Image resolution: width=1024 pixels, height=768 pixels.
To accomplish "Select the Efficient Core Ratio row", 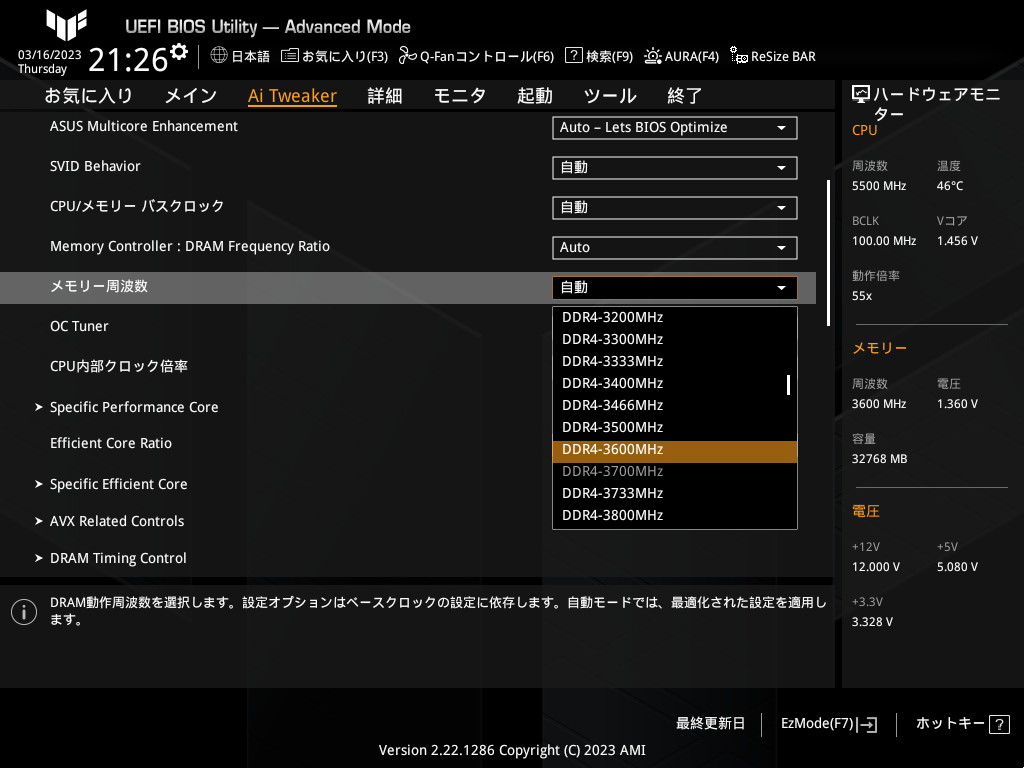I will [408, 443].
